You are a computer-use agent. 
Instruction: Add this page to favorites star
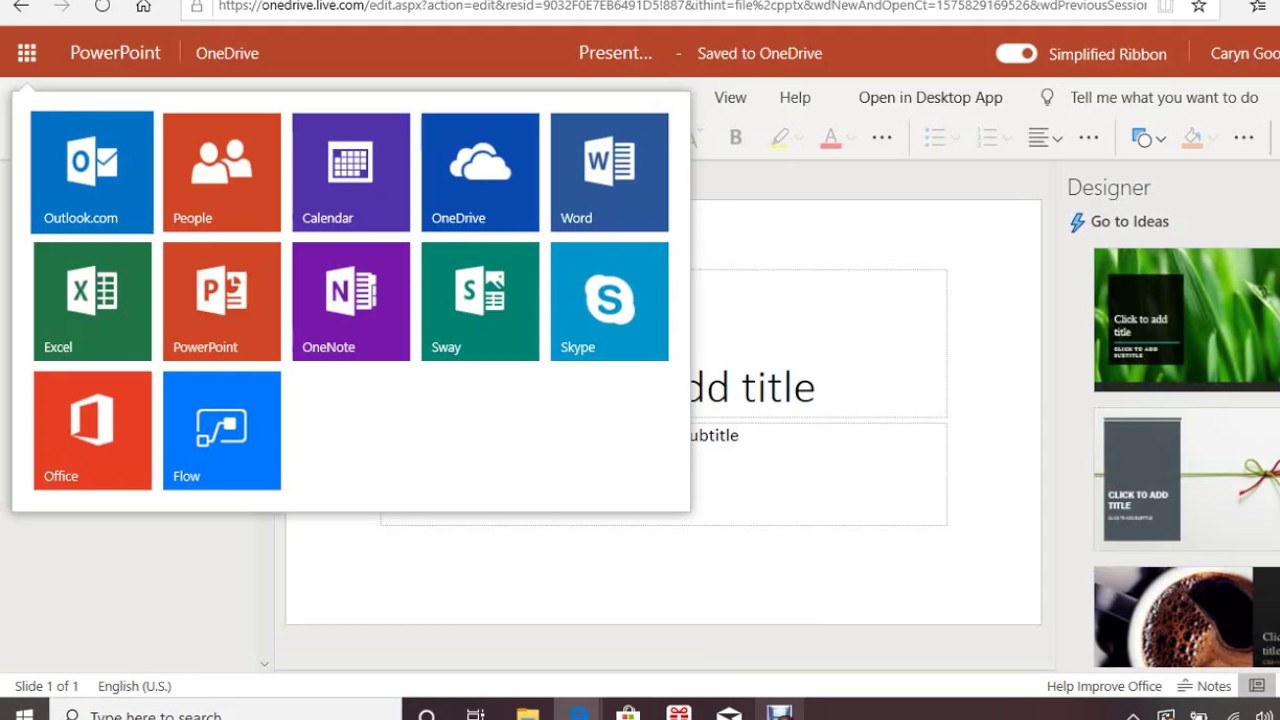point(1198,6)
